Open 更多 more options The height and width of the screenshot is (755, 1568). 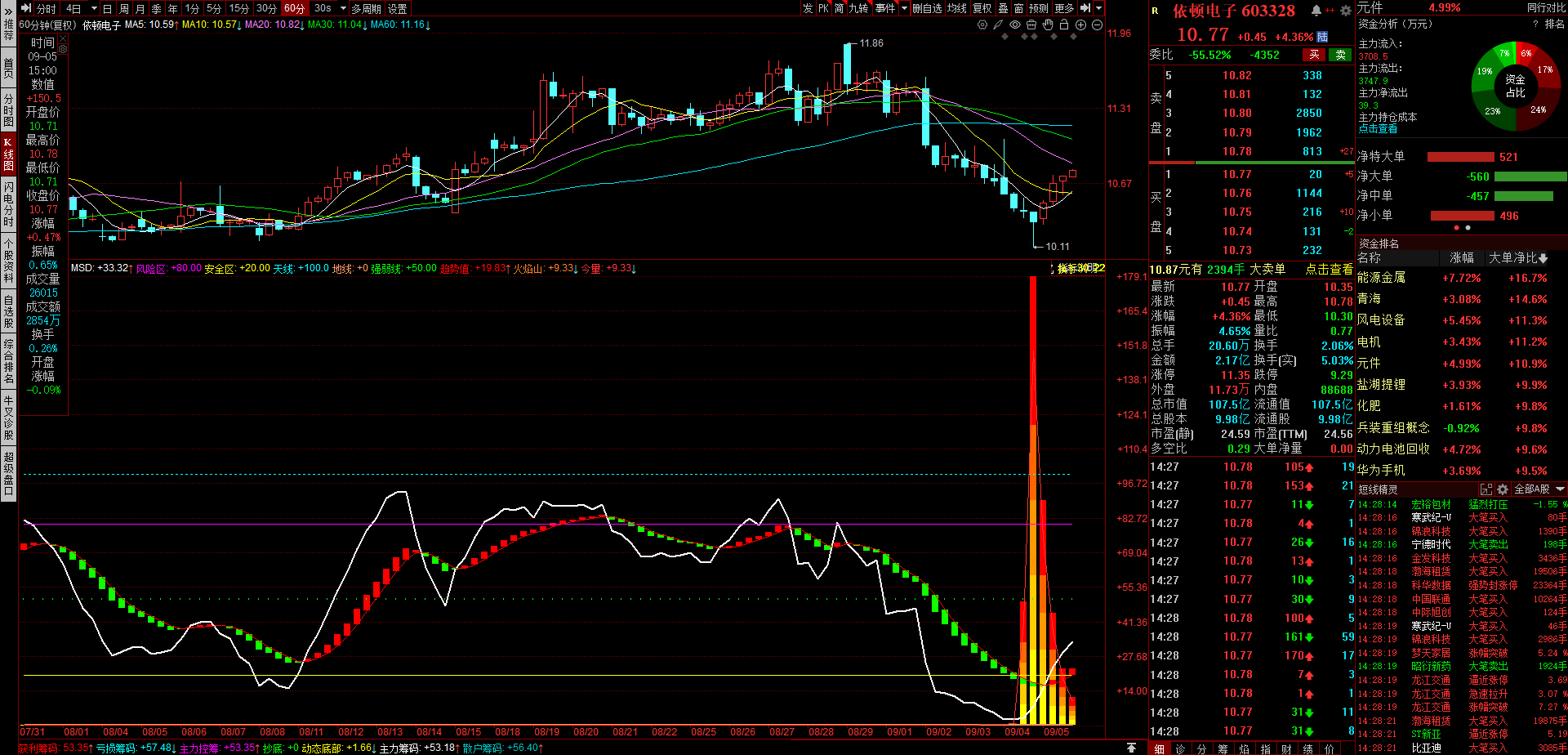tap(1064, 8)
